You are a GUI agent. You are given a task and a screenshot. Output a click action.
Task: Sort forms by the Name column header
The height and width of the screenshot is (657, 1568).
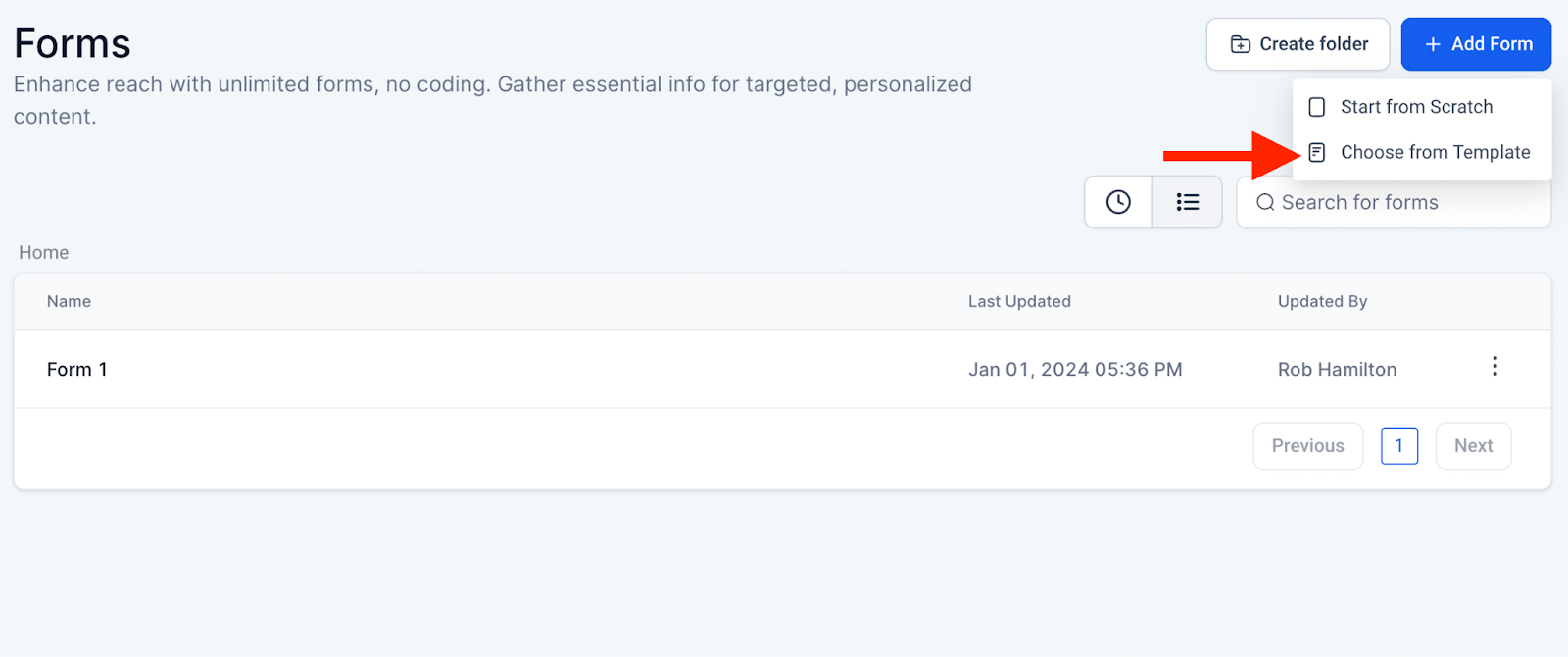tap(68, 301)
